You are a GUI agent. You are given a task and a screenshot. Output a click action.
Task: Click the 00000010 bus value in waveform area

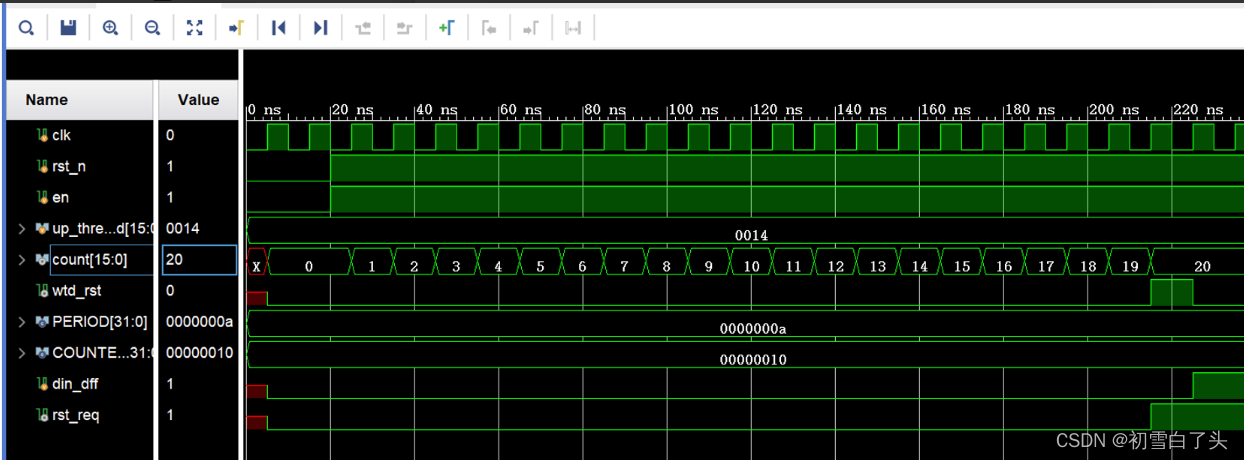click(x=752, y=359)
